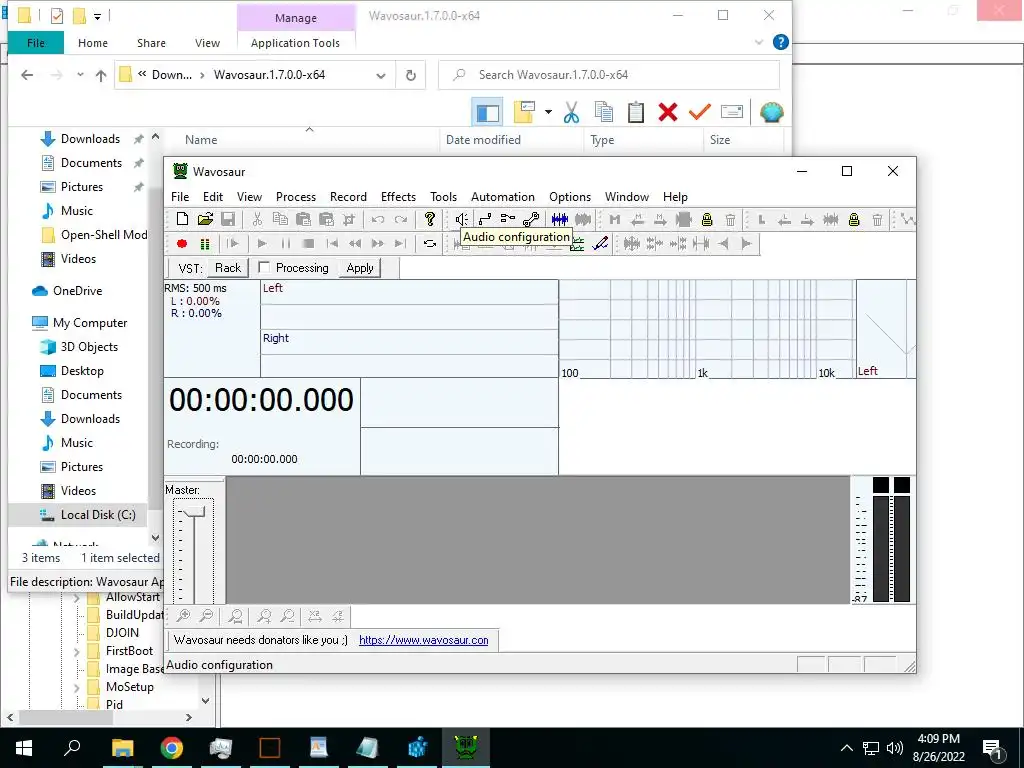Click the Master volume slider handle
This screenshot has height=768, width=1024.
(194, 512)
